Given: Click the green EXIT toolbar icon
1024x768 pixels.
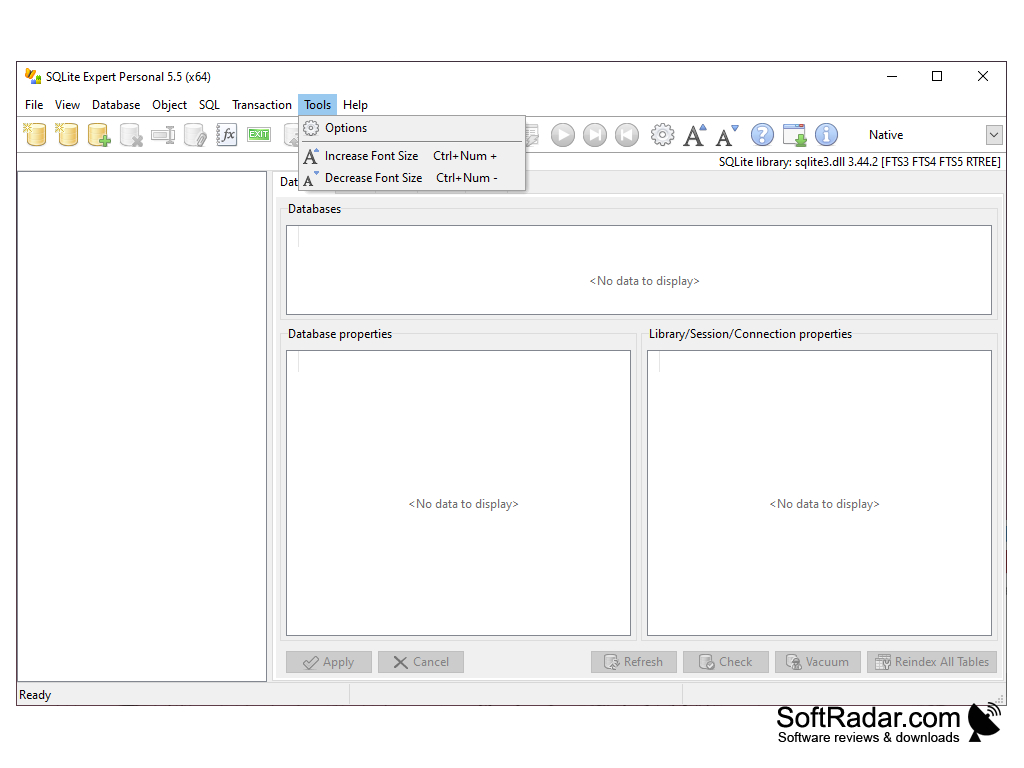Looking at the screenshot, I should 259,135.
